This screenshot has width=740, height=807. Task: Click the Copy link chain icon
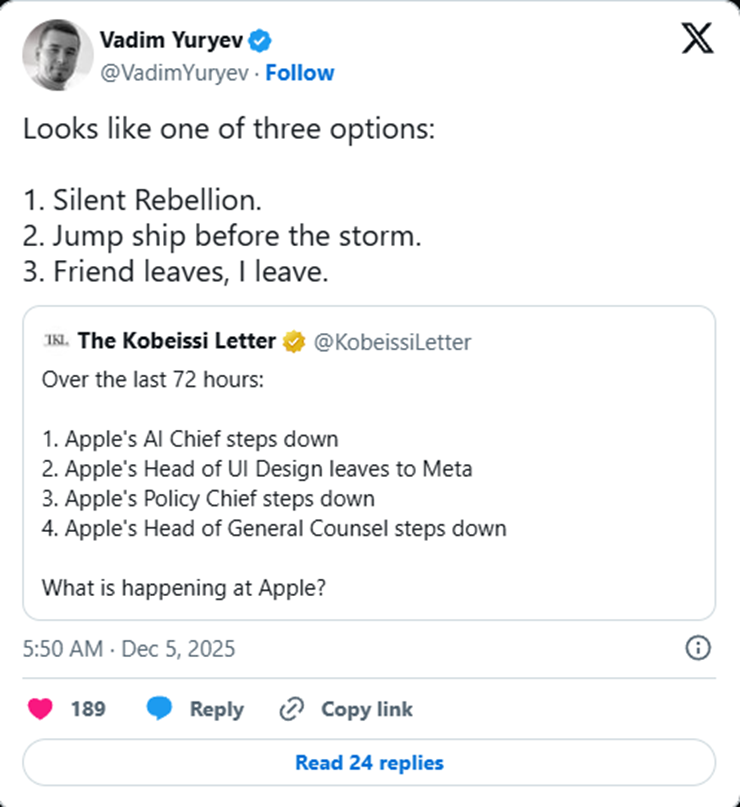[290, 709]
